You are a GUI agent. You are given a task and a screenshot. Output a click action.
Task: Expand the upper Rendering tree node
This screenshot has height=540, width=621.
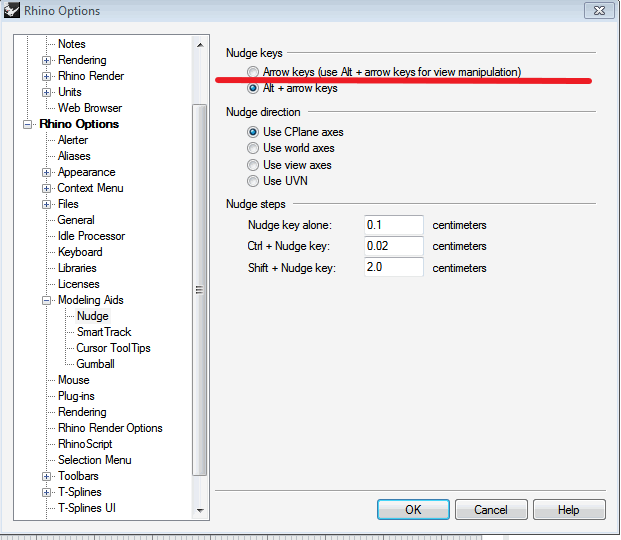point(46,60)
